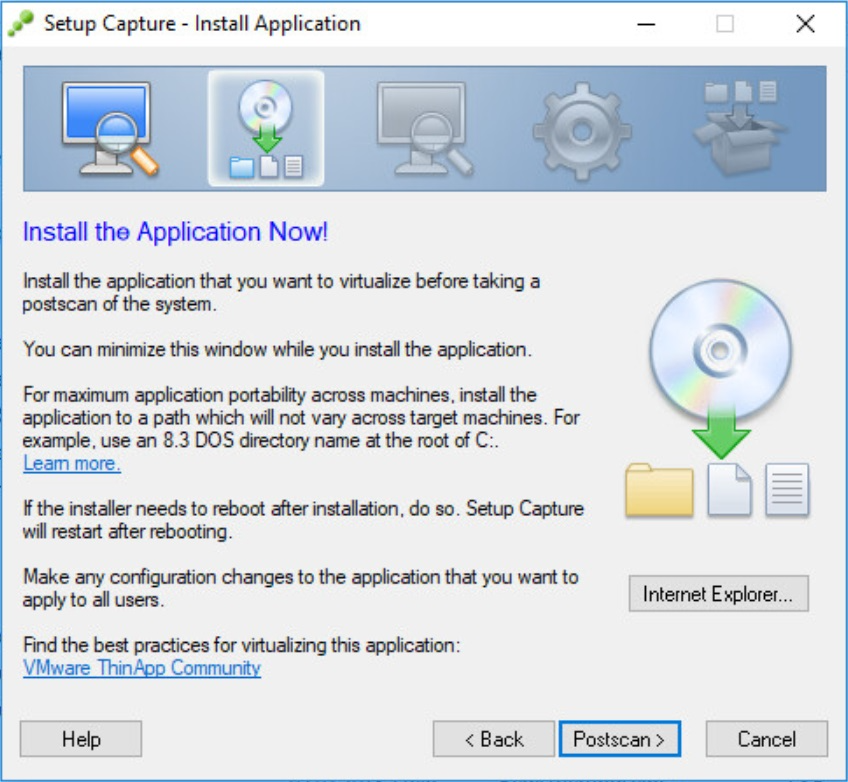Screen dimensions: 848x782
Task: Open the Help for this wizard page
Action: coord(80,739)
